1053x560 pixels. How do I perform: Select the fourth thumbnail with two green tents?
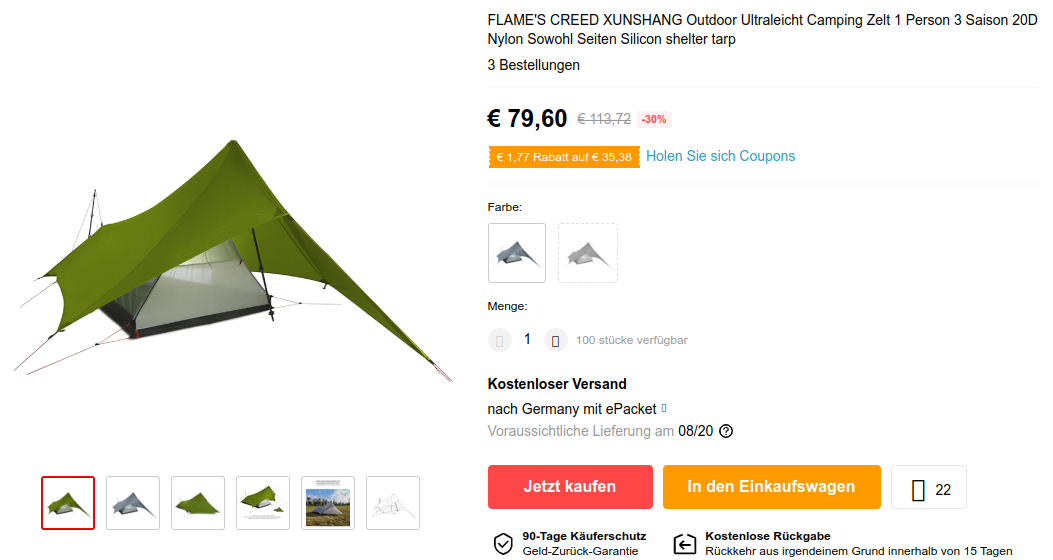(x=263, y=503)
